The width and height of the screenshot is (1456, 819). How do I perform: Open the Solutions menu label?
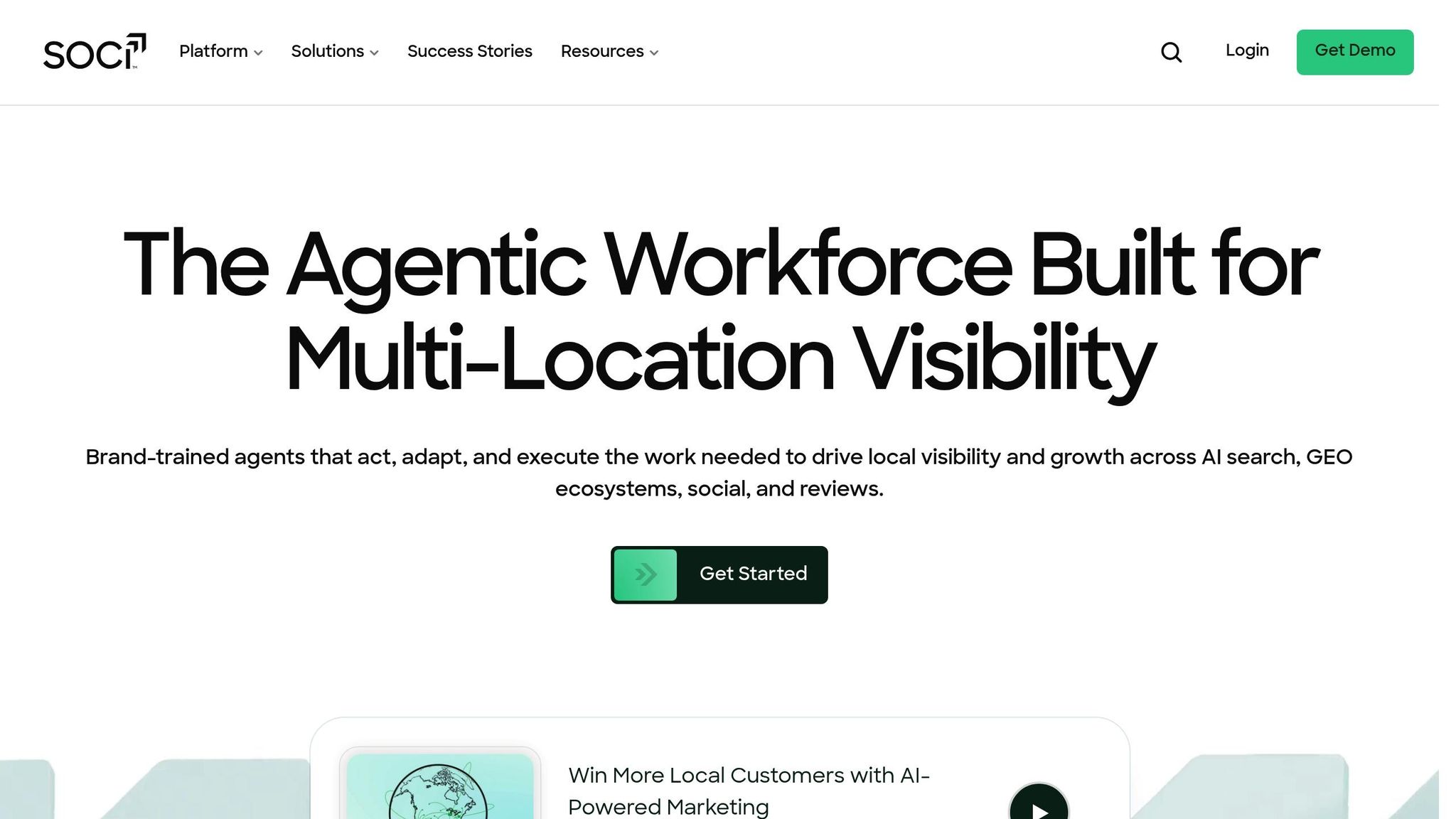pos(327,51)
